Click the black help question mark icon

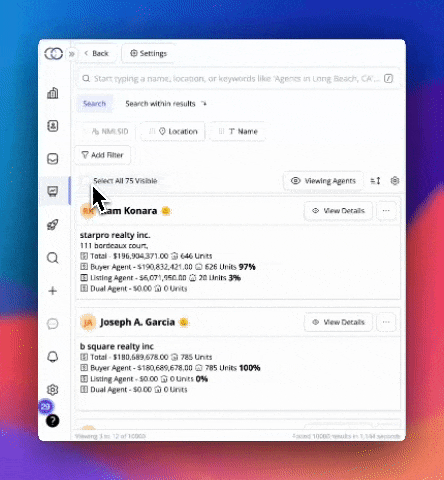point(53,421)
